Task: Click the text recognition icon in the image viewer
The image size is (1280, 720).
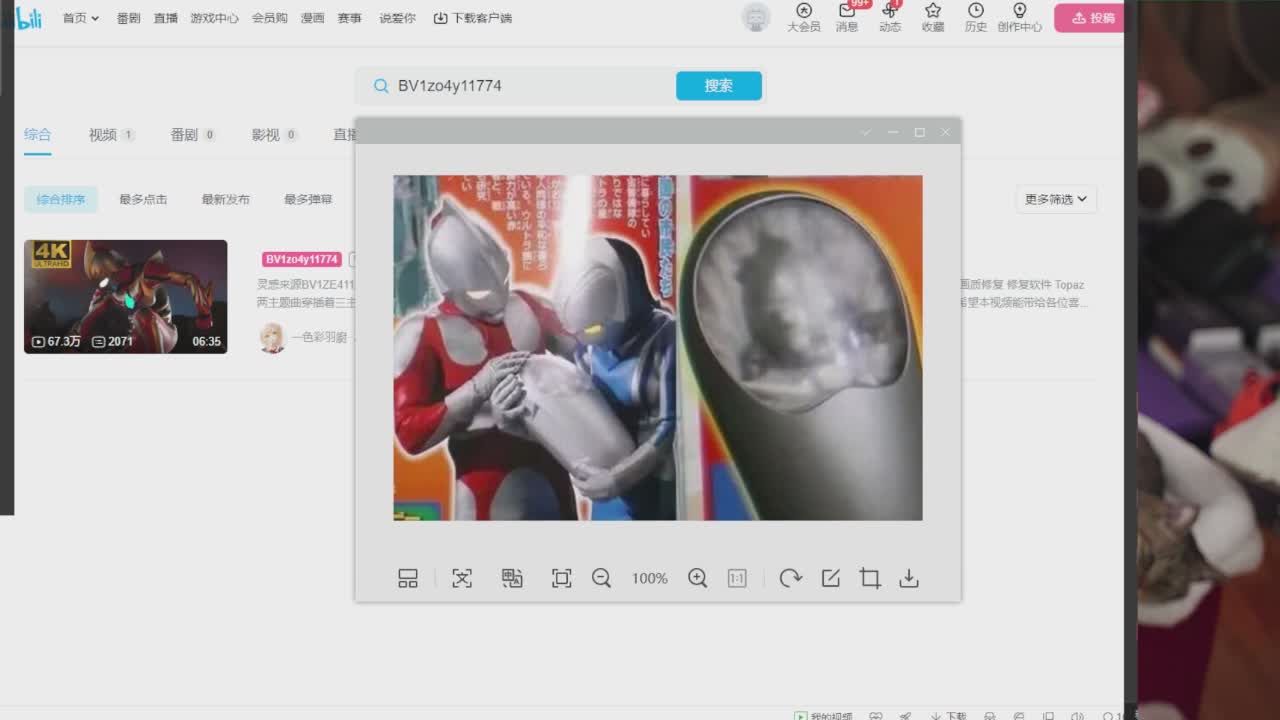Action: coord(462,578)
